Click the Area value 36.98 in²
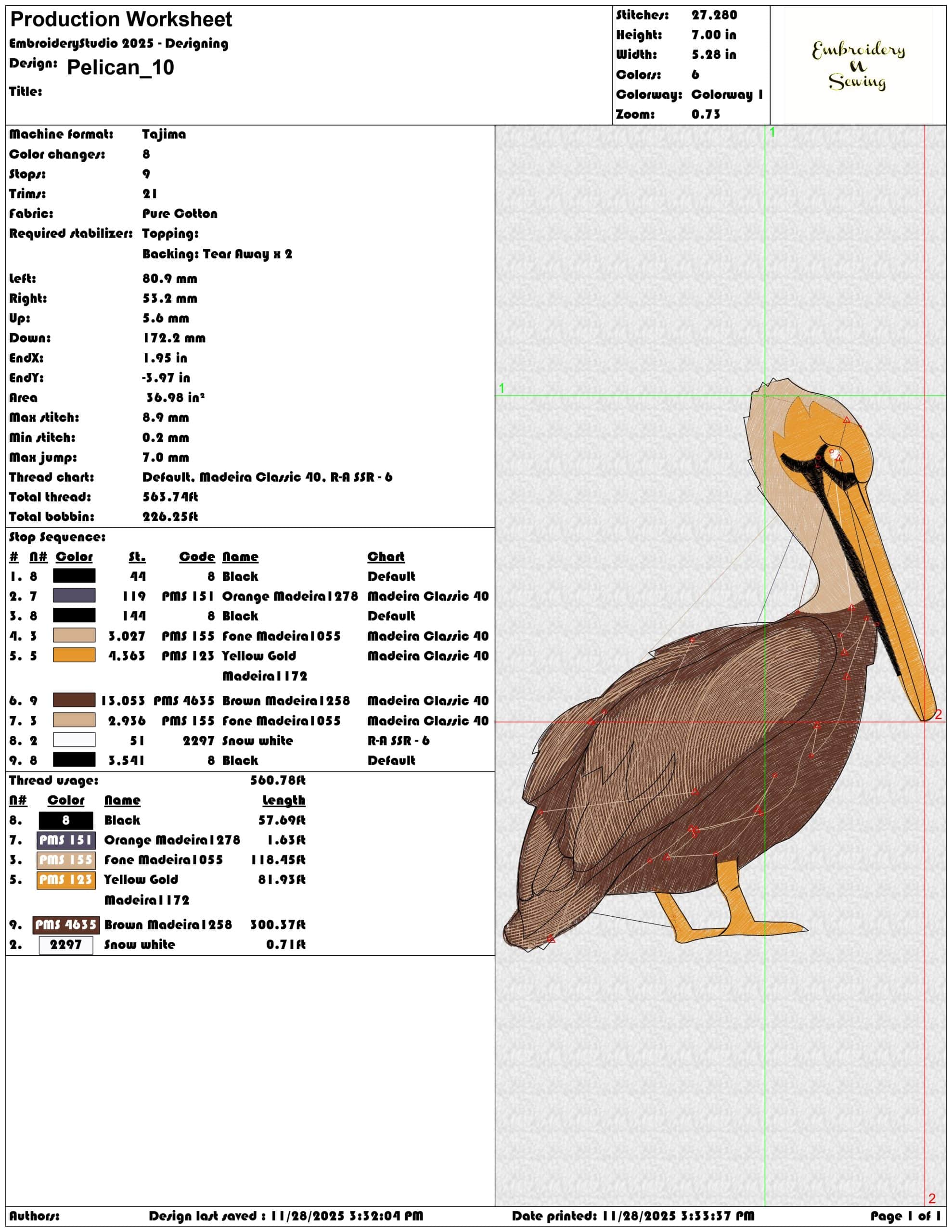Screen dimensions: 952x1232 [175, 398]
